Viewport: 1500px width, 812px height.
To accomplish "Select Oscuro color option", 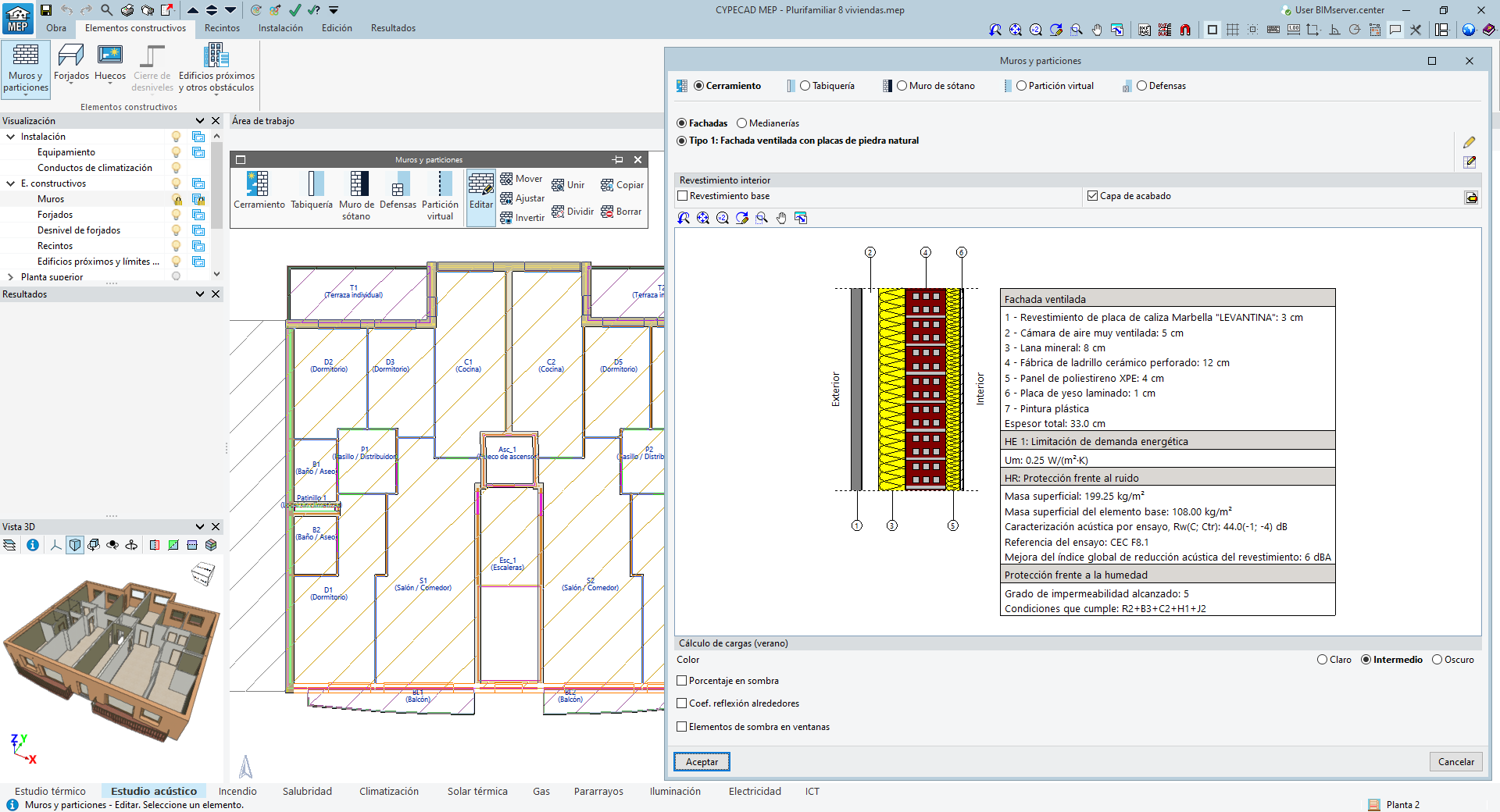I will (1437, 660).
